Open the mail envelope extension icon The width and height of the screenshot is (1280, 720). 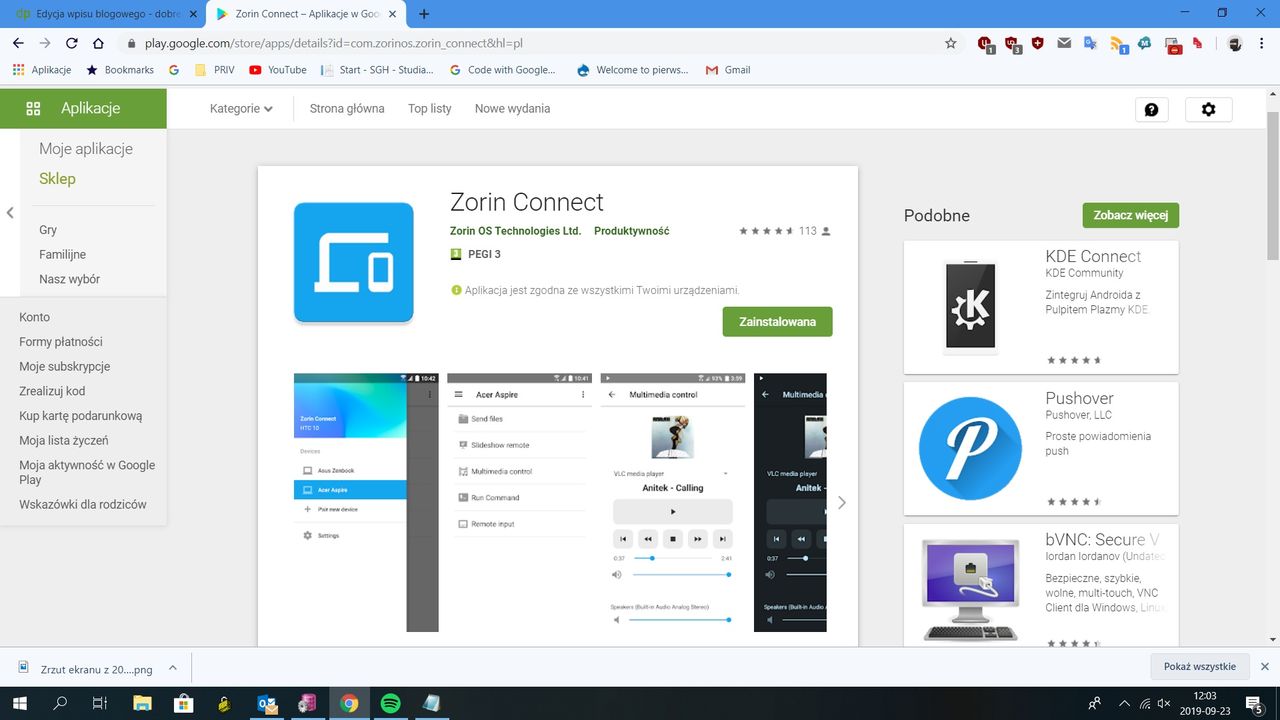point(1064,43)
